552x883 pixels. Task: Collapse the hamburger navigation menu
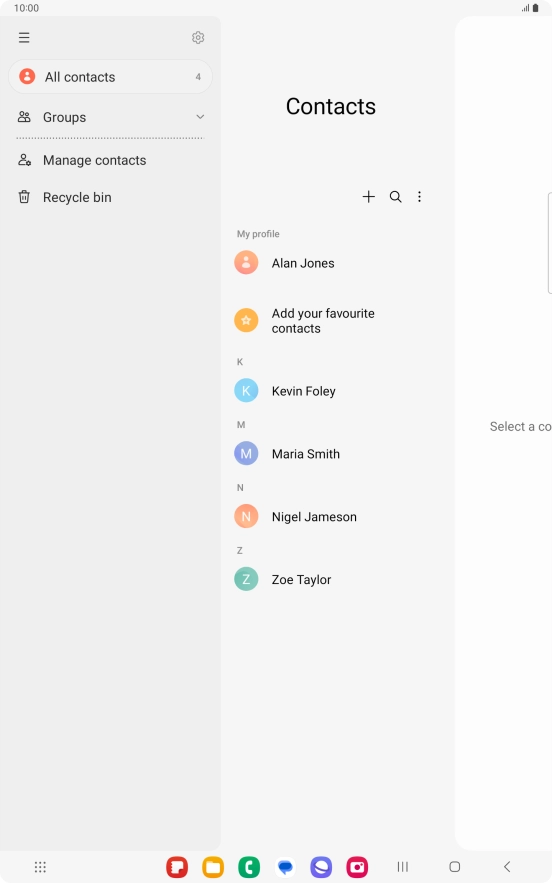click(24, 38)
